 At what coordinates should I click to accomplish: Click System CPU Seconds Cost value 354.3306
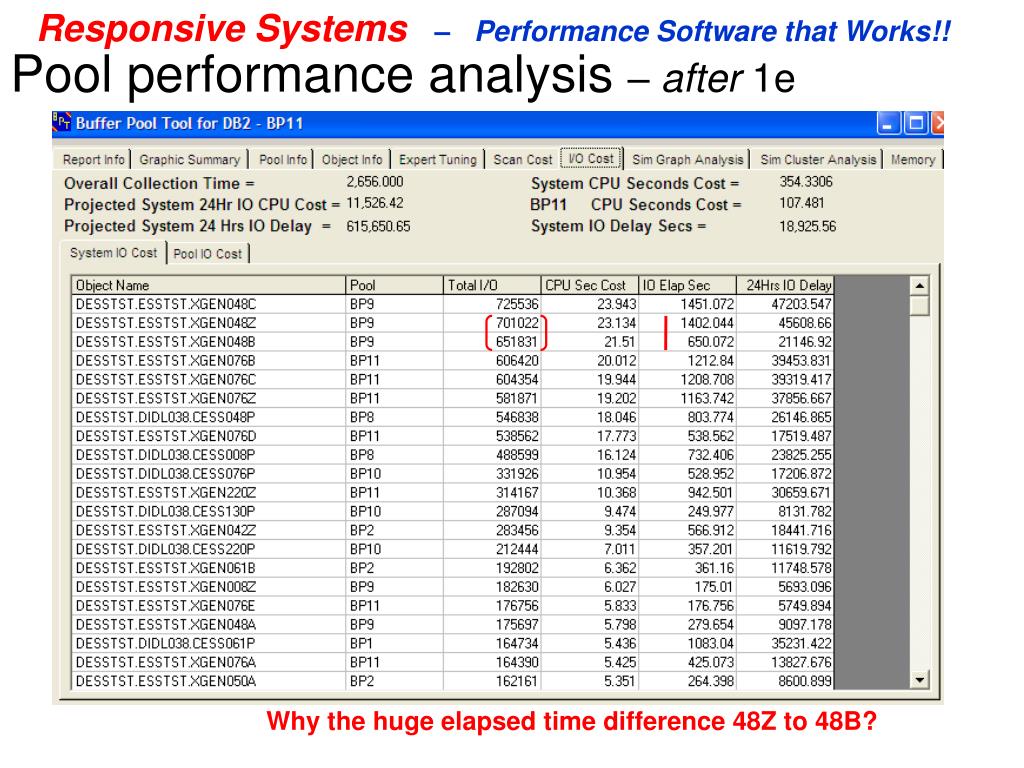tap(806, 182)
